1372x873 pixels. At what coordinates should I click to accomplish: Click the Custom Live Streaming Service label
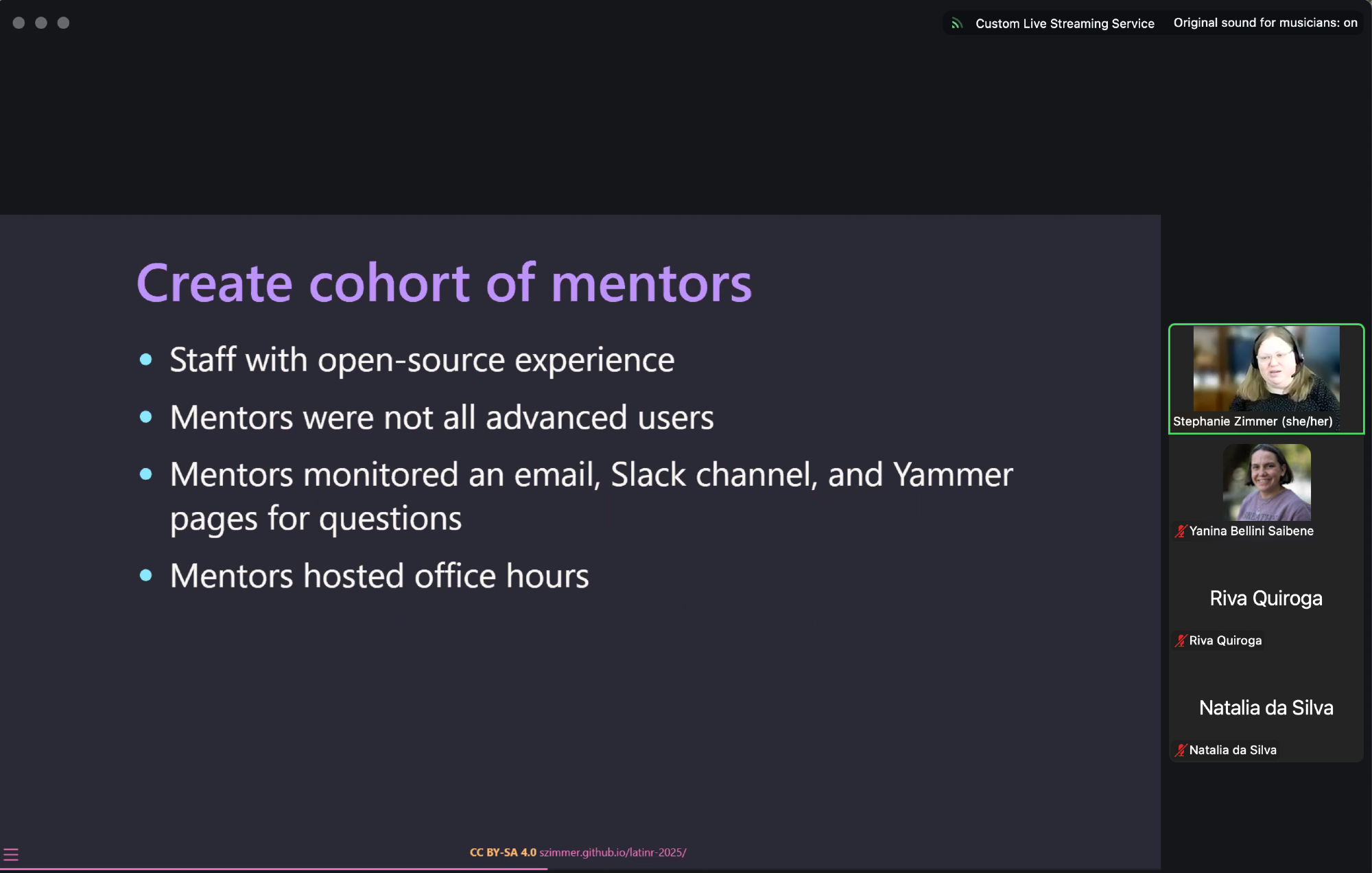pos(1065,24)
